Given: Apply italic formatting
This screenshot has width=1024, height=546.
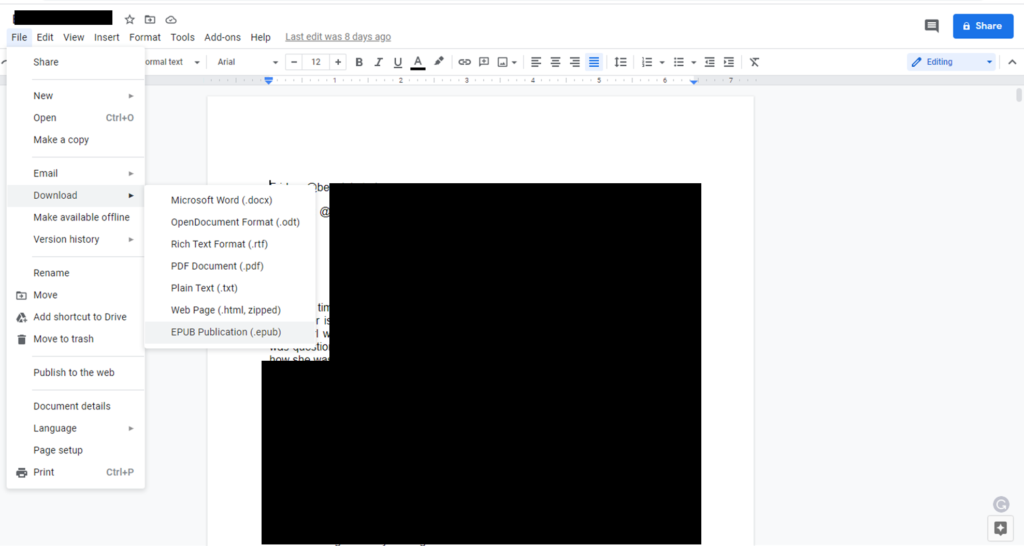Looking at the screenshot, I should coord(378,62).
